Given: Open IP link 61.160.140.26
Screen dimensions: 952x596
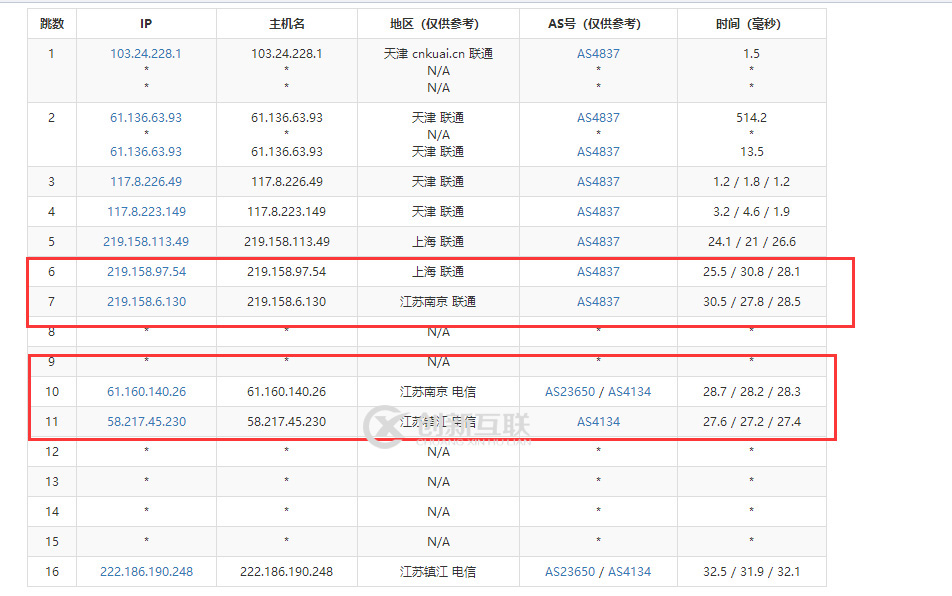Looking at the screenshot, I should tap(146, 391).
